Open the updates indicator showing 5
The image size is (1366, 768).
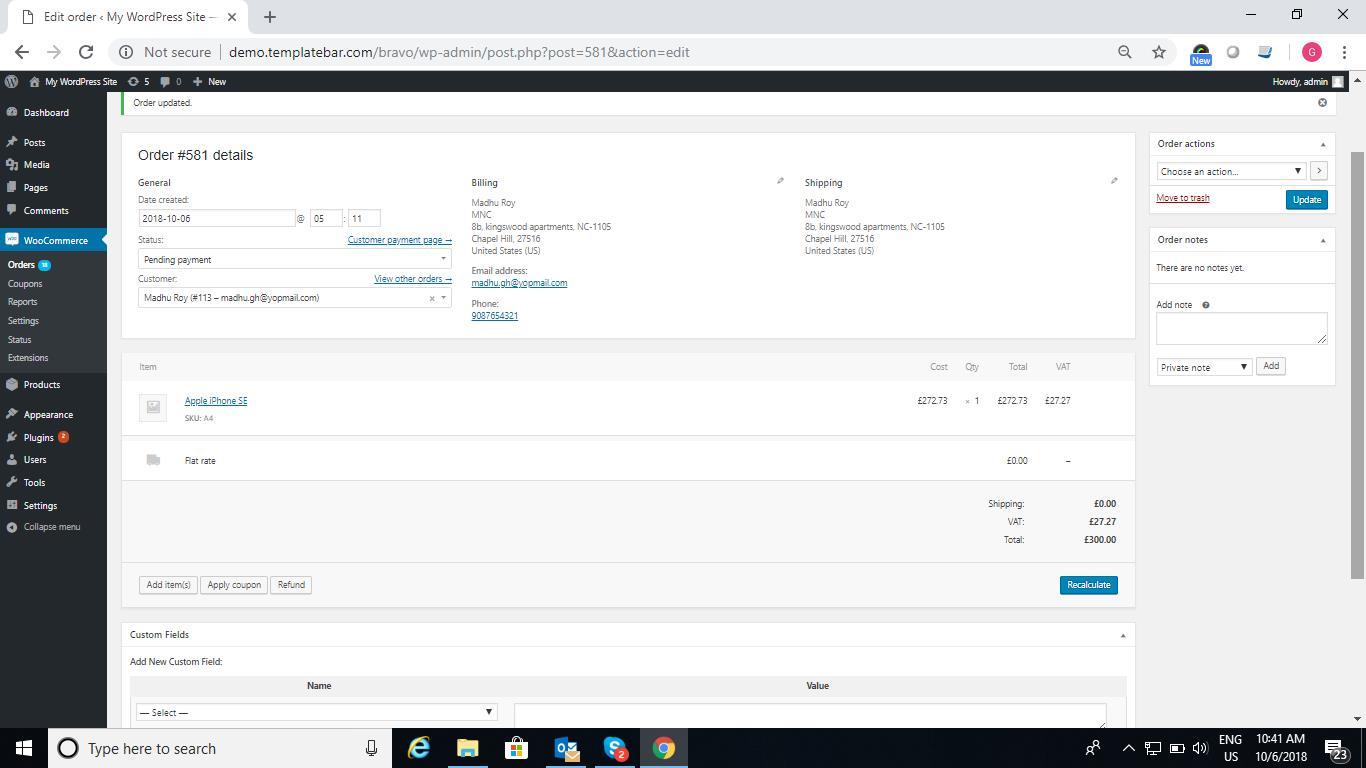click(138, 81)
